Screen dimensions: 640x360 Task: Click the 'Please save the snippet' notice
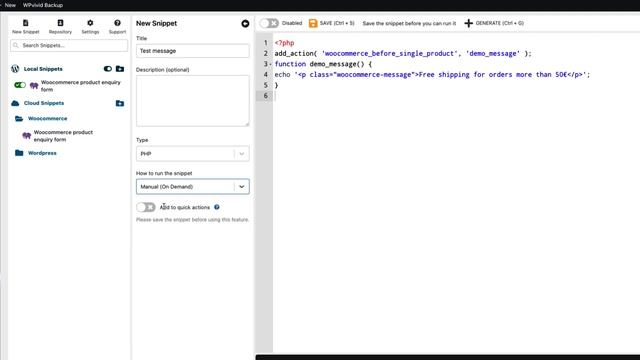tap(192, 220)
